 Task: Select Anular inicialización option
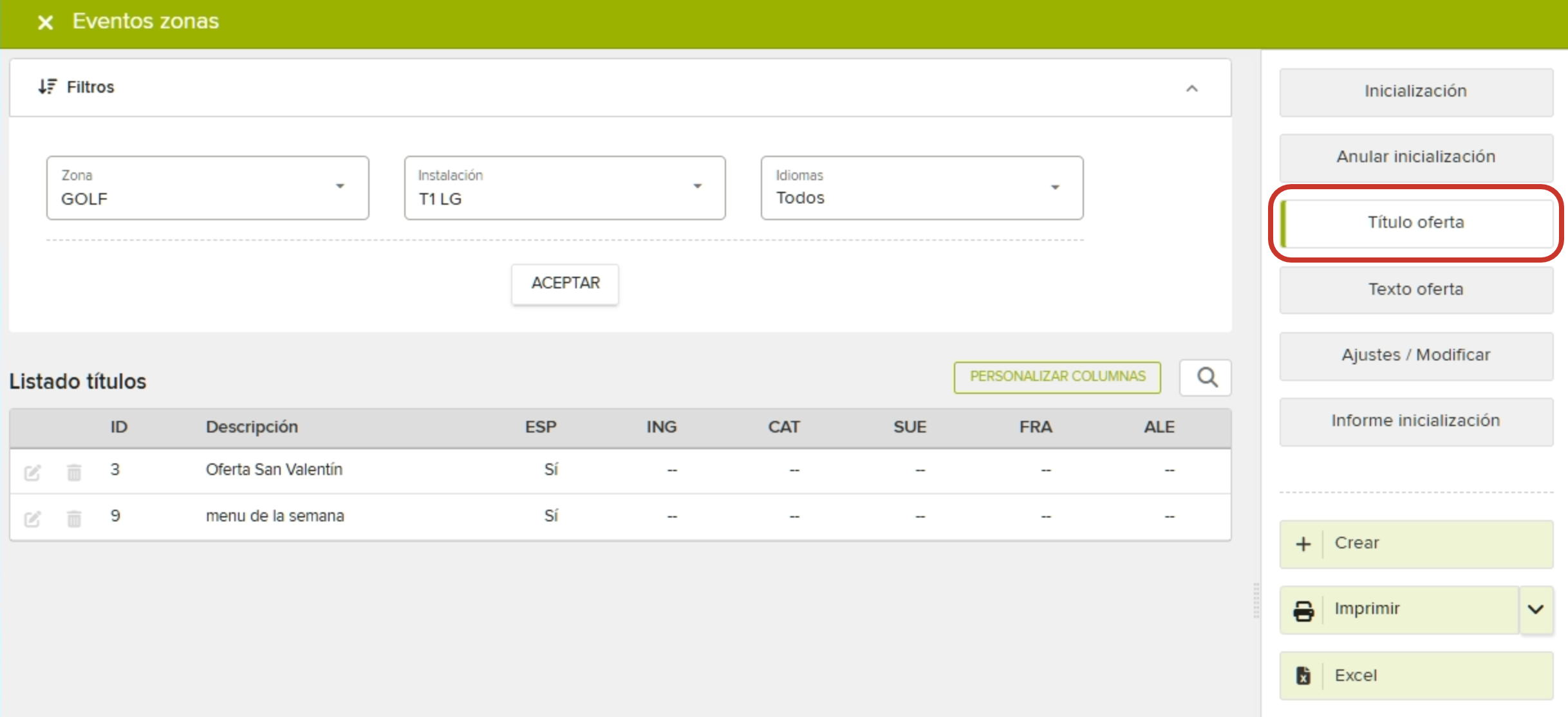pyautogui.click(x=1416, y=157)
